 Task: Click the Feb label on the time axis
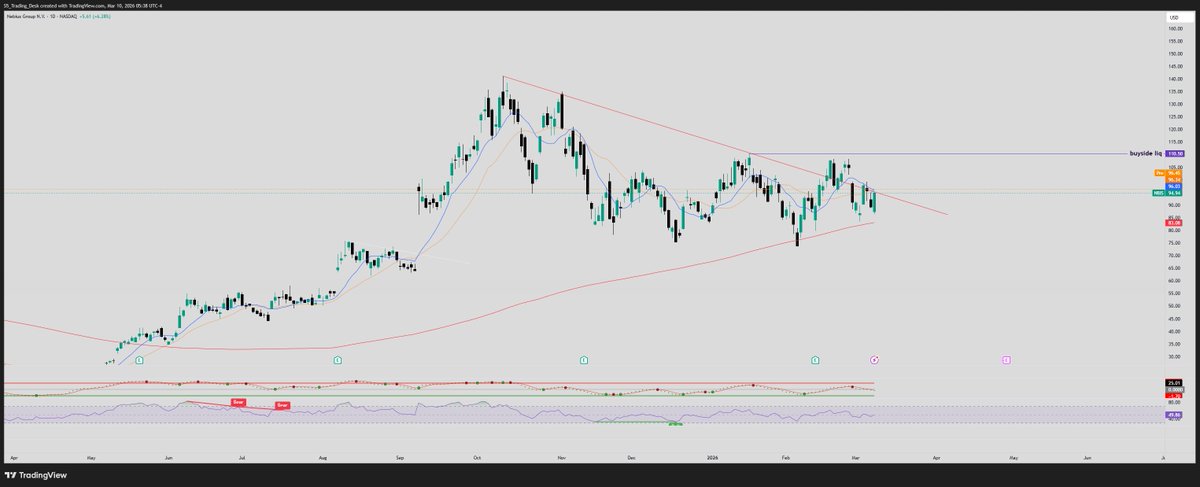click(787, 458)
